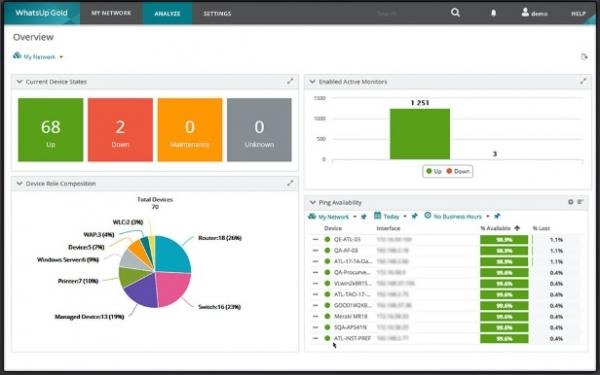The width and height of the screenshot is (600, 375).
Task: Open notifications bell icon
Action: click(494, 13)
